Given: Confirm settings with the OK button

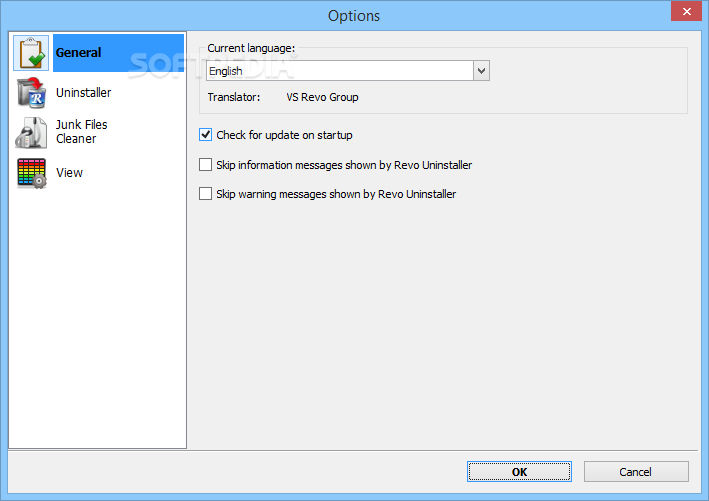Looking at the screenshot, I should tap(519, 472).
